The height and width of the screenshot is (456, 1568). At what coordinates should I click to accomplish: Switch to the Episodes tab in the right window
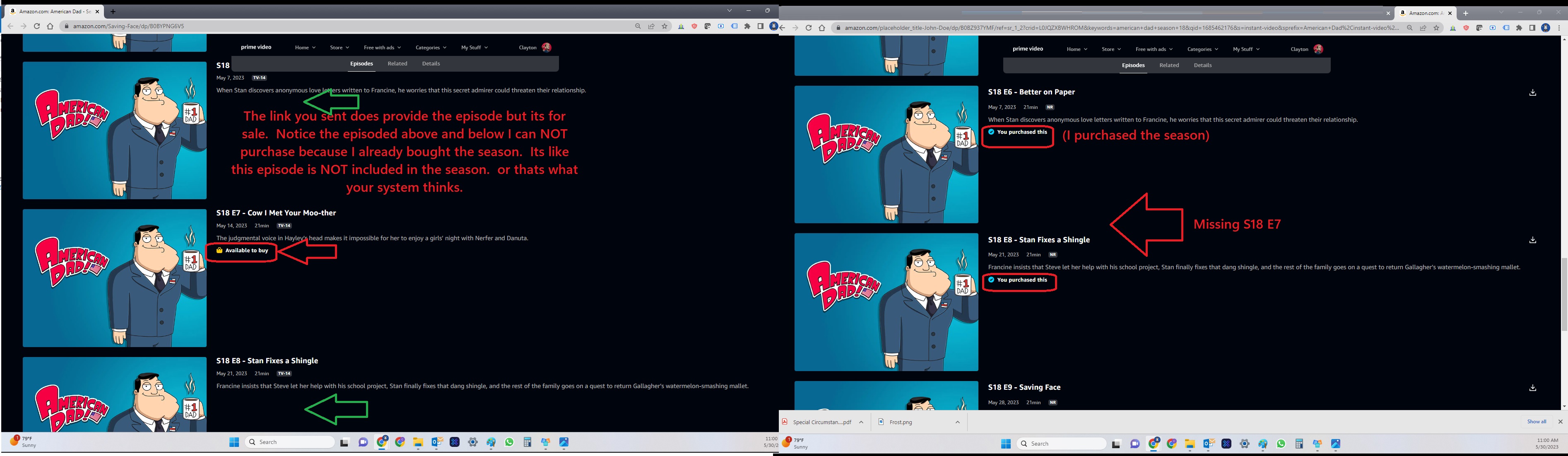pos(1133,66)
